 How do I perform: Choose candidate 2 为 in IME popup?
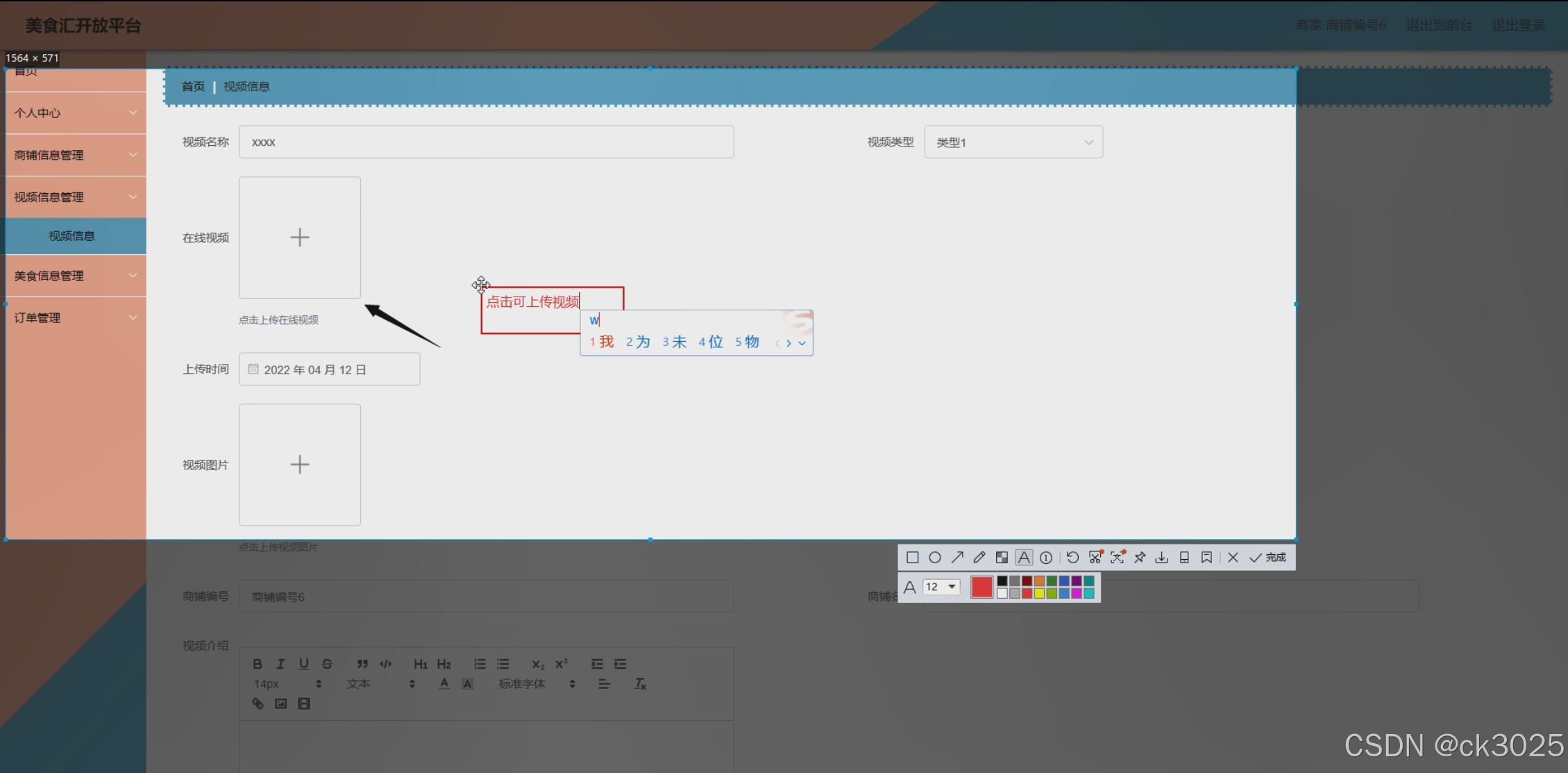pos(638,342)
